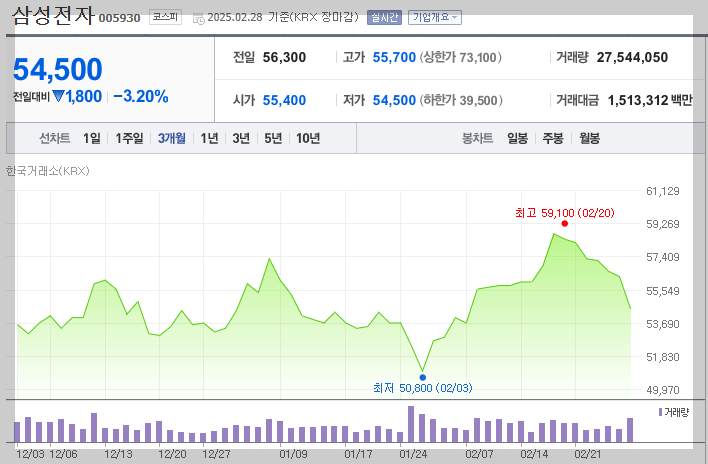The image size is (708, 464).
Task: Click the 01/24 date axis label
Action: click(413, 454)
